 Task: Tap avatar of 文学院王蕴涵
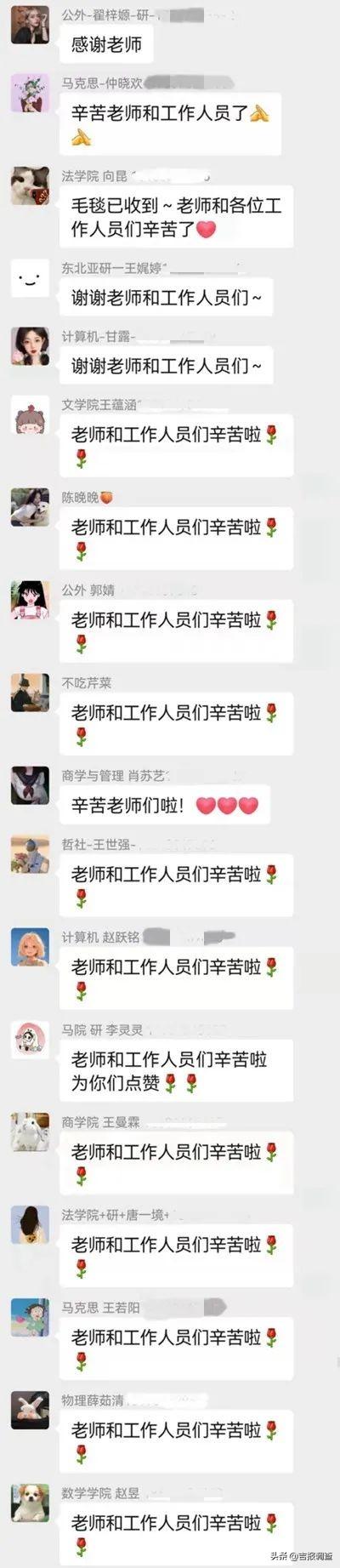pyautogui.click(x=30, y=414)
